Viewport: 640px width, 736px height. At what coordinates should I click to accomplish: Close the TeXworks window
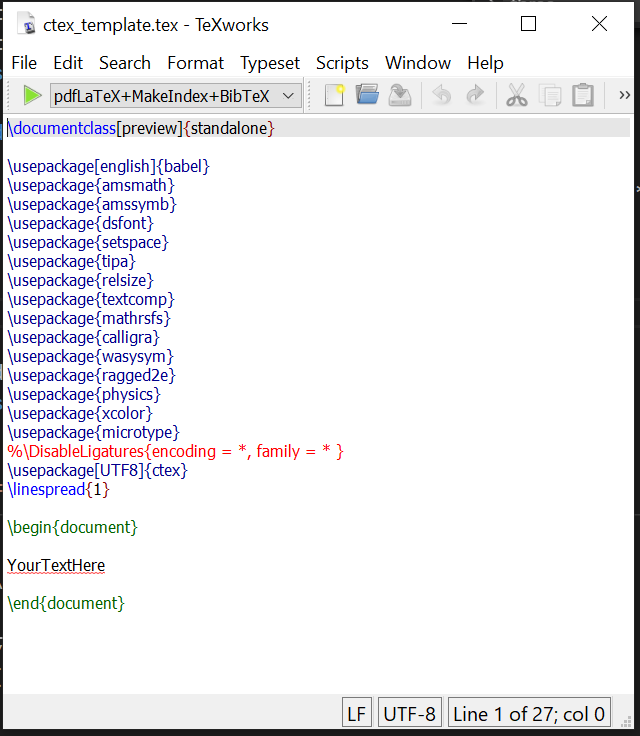[599, 23]
